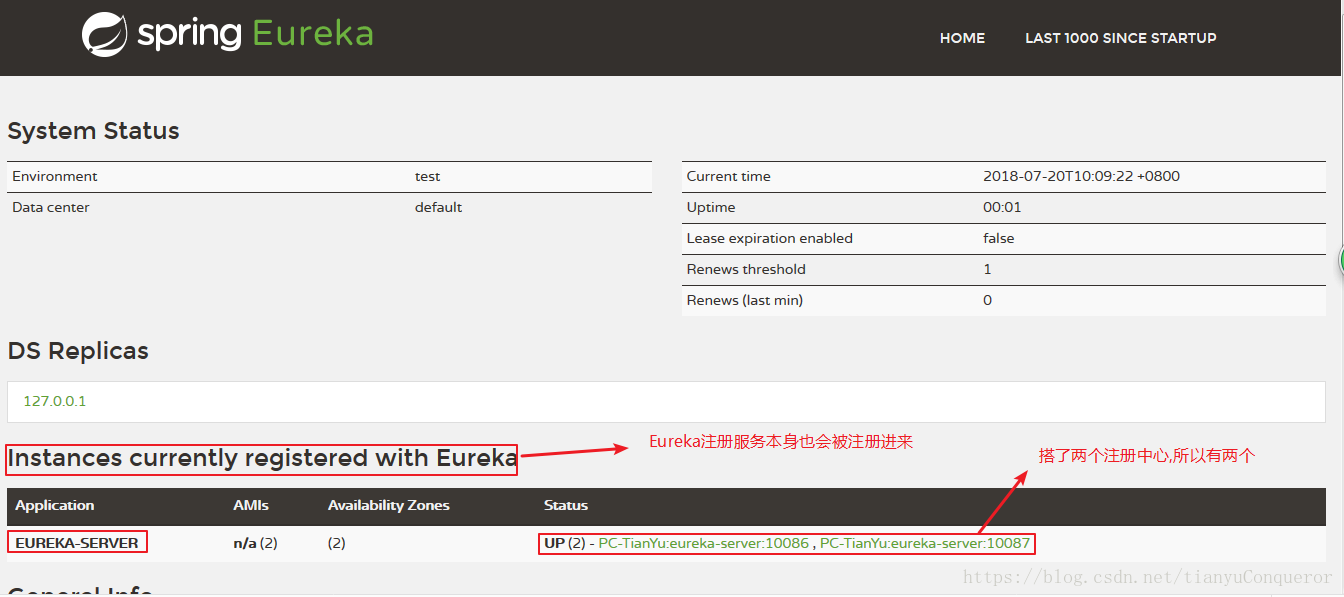The width and height of the screenshot is (1344, 597).
Task: Click the Status column header
Action: (x=566, y=506)
